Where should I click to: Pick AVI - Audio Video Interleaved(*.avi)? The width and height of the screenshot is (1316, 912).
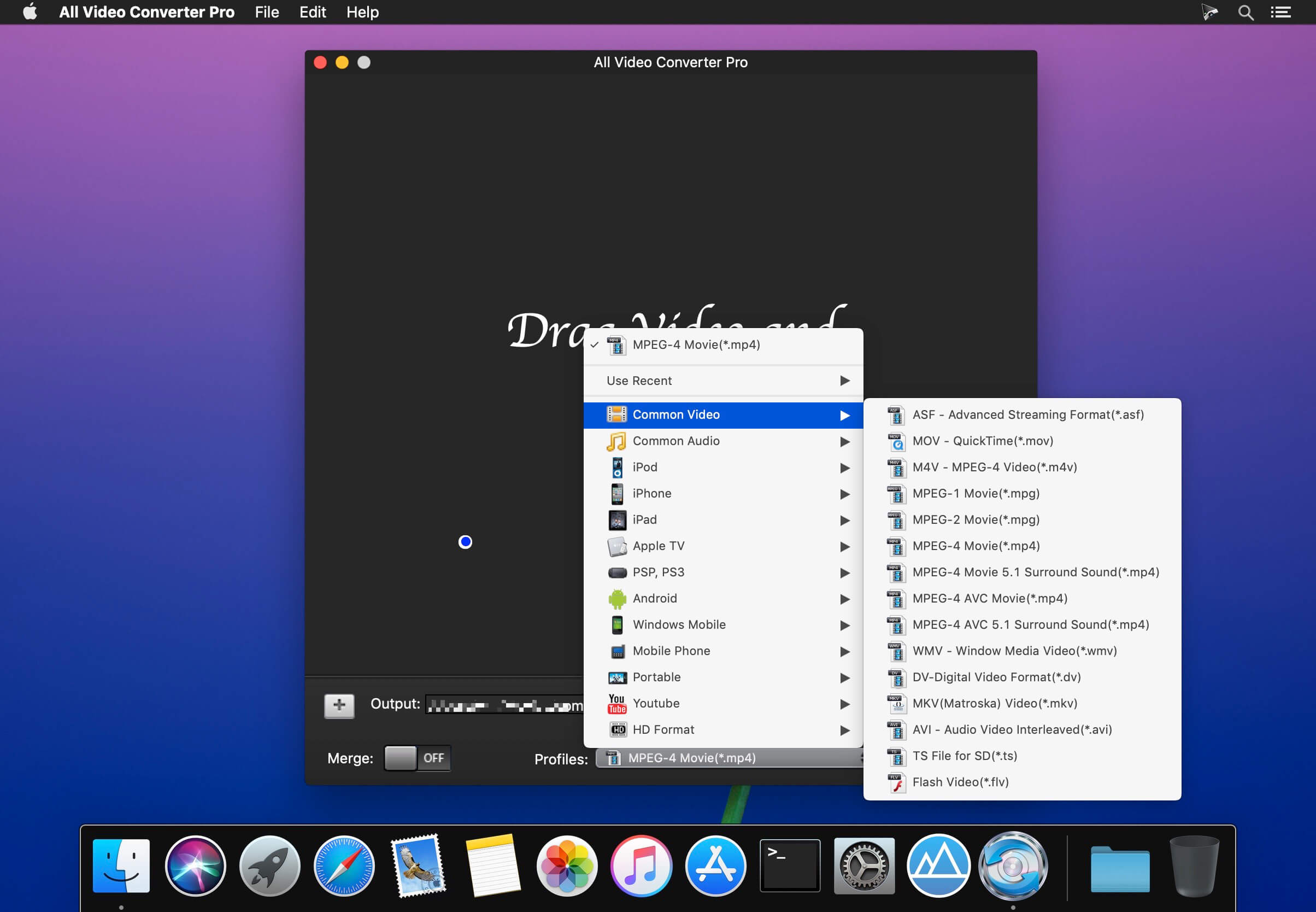pyautogui.click(x=1011, y=730)
